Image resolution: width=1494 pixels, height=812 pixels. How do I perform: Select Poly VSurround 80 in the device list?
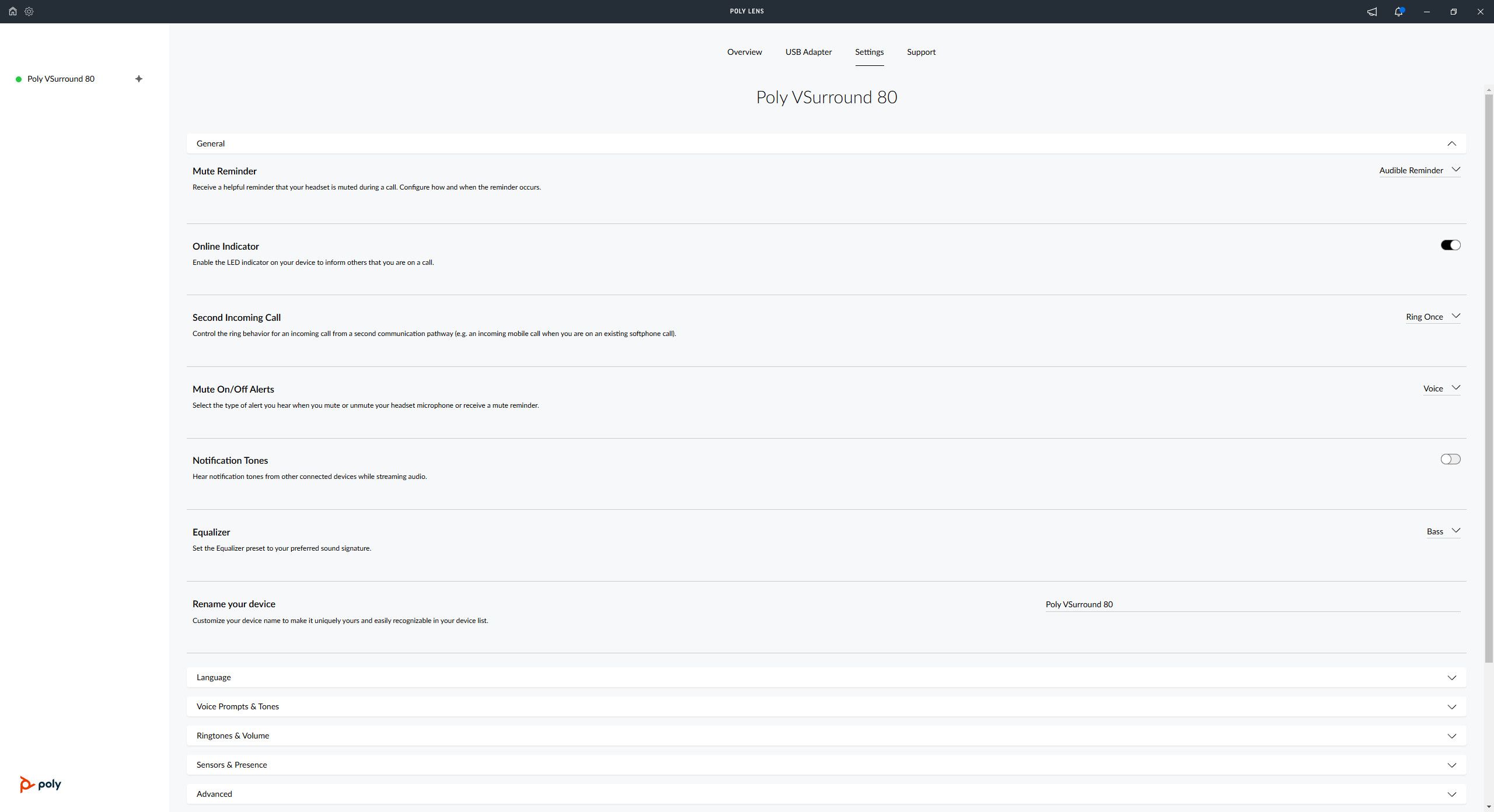(x=61, y=79)
